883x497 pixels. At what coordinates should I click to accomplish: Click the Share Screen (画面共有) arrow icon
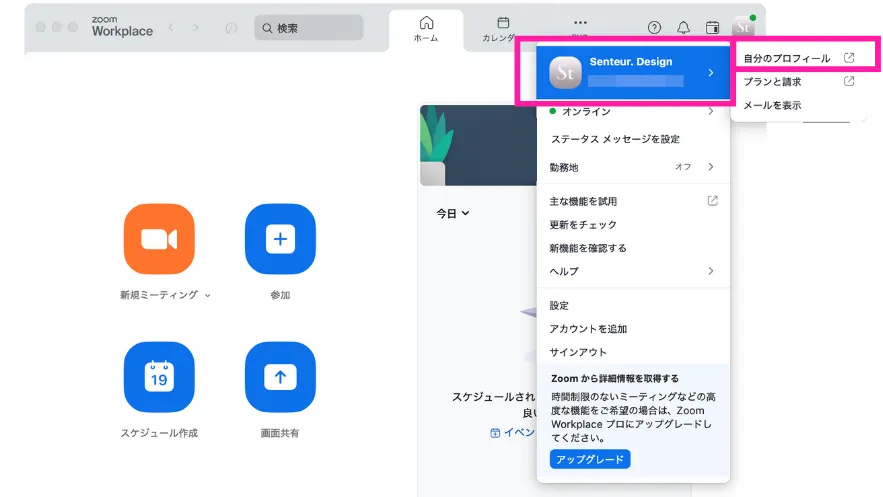point(280,377)
